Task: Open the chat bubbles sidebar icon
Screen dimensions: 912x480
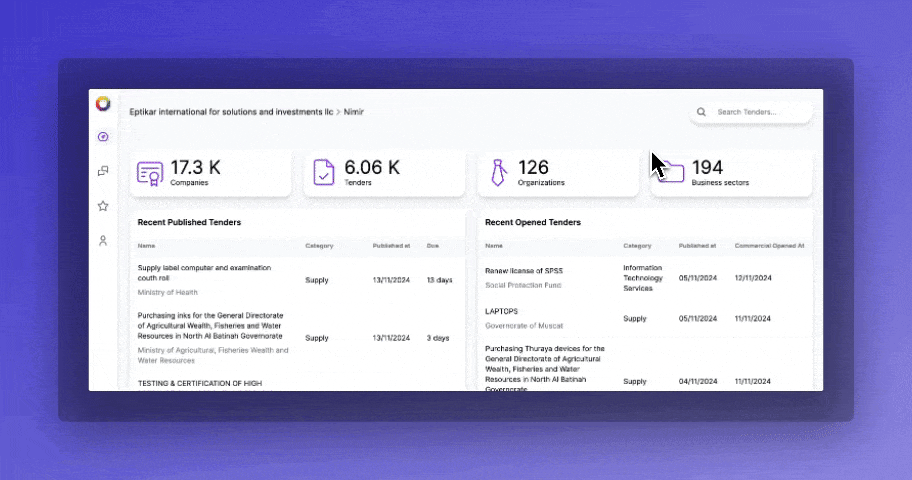Action: click(x=102, y=171)
